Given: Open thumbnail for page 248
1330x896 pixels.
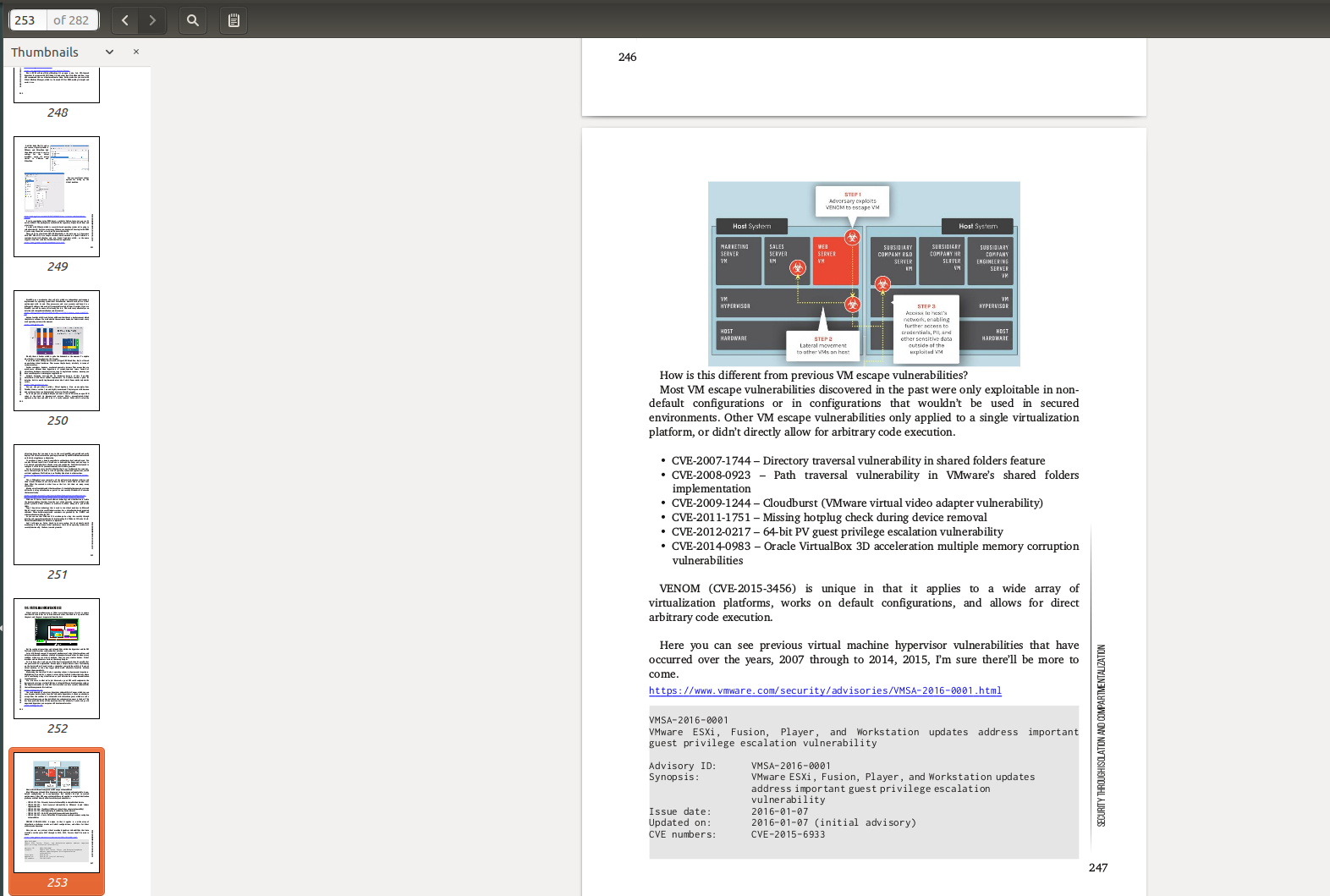Looking at the screenshot, I should tap(57, 85).
